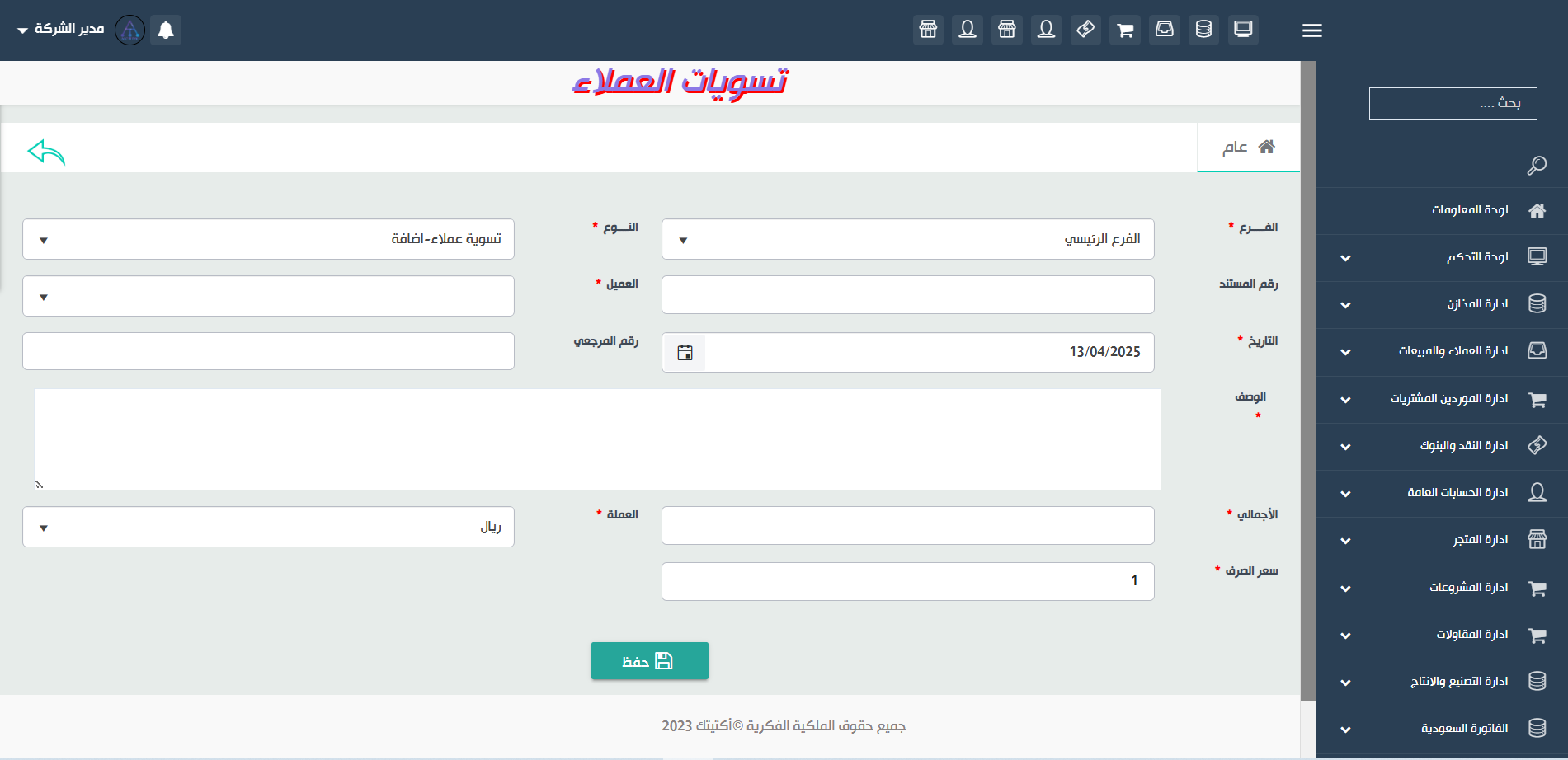Click the cart icon beside ادارة الموردين المشتريات
Screen dimensions: 1568x760
[x=1537, y=399]
